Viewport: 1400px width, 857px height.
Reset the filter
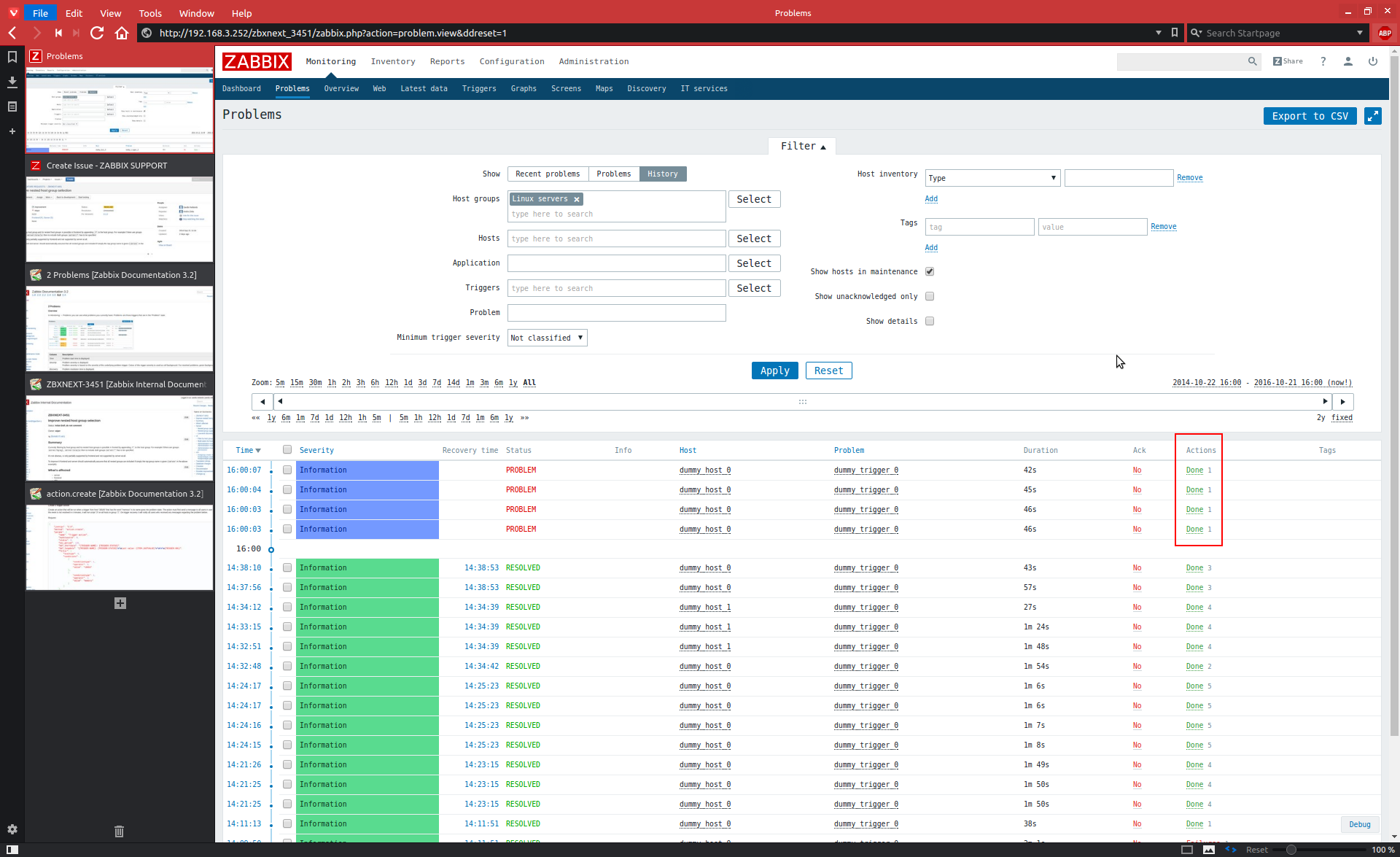click(x=829, y=371)
